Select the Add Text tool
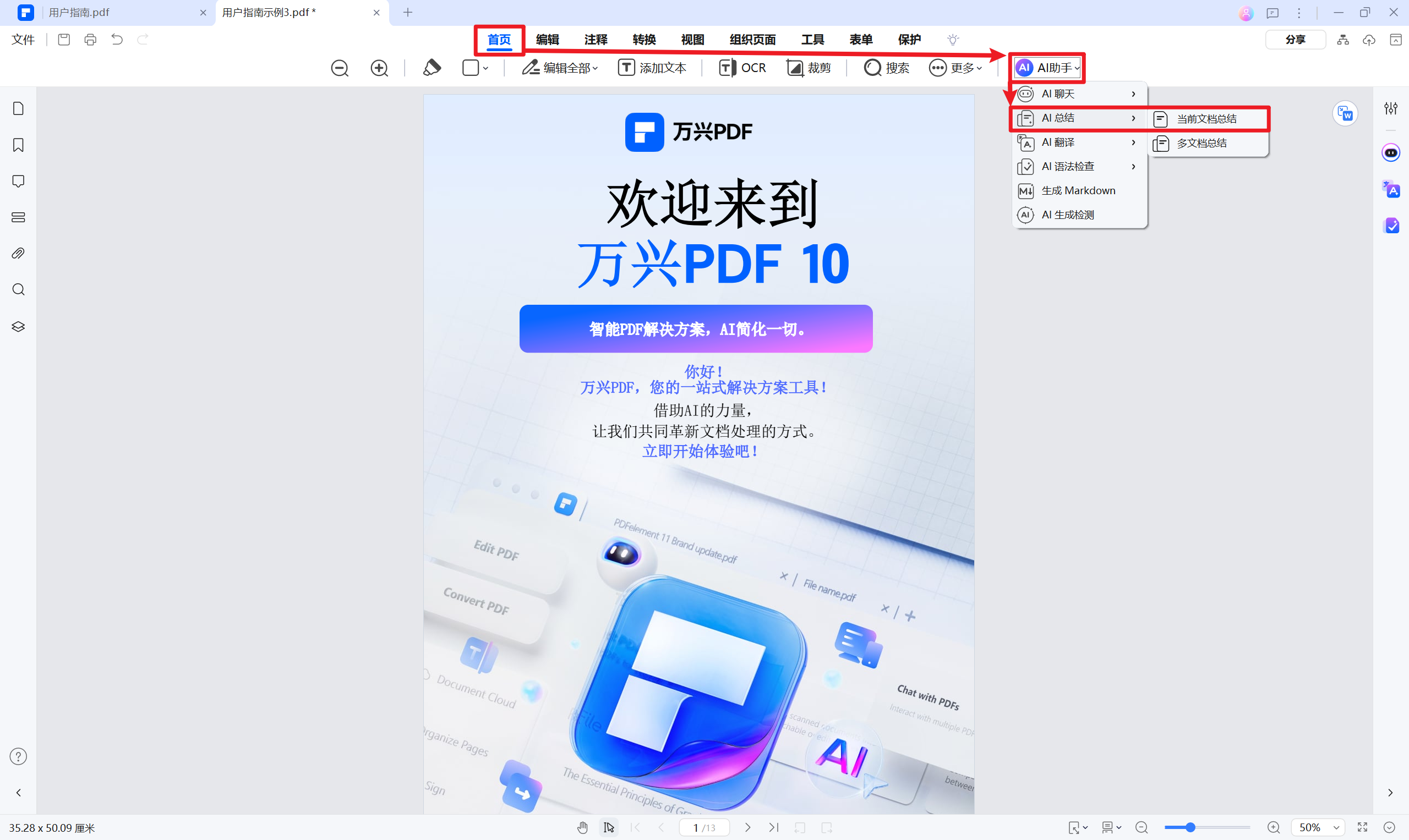The image size is (1409, 840). 652,67
